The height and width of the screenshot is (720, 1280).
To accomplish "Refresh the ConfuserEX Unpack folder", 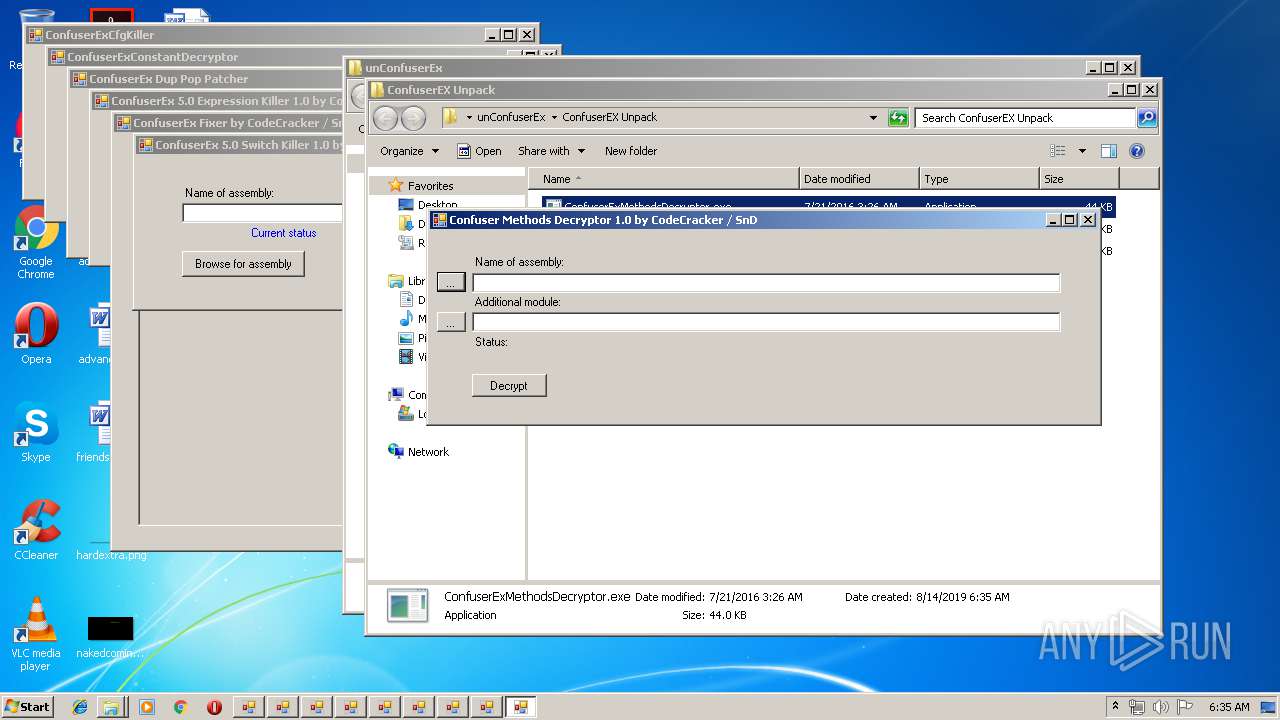I will coord(898,118).
